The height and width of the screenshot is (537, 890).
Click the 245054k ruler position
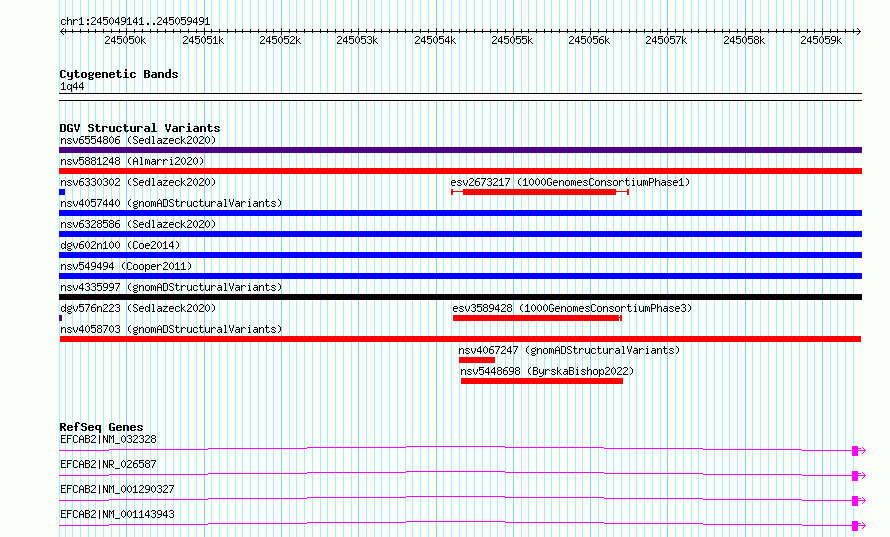click(435, 40)
